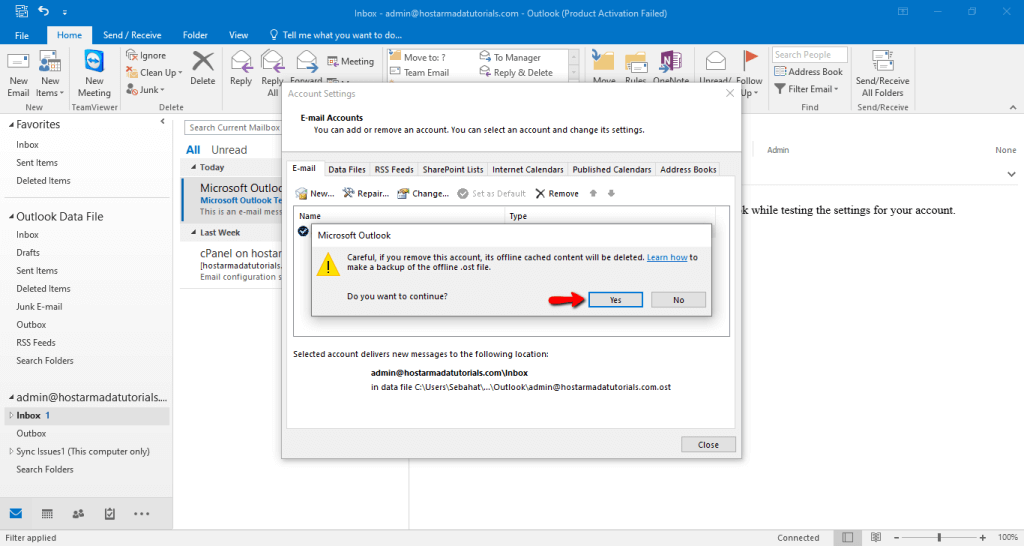Click Remove in Account Settings toolbar

pyautogui.click(x=557, y=193)
